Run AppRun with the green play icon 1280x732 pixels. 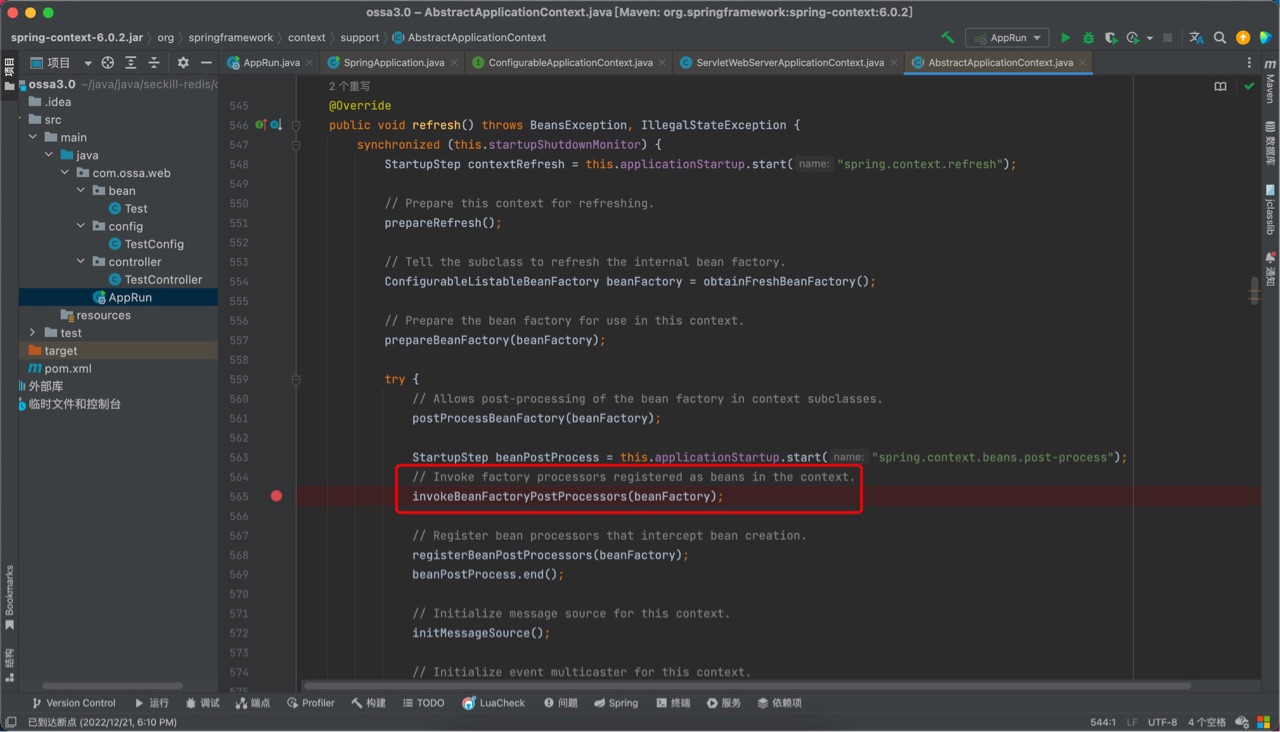1065,38
